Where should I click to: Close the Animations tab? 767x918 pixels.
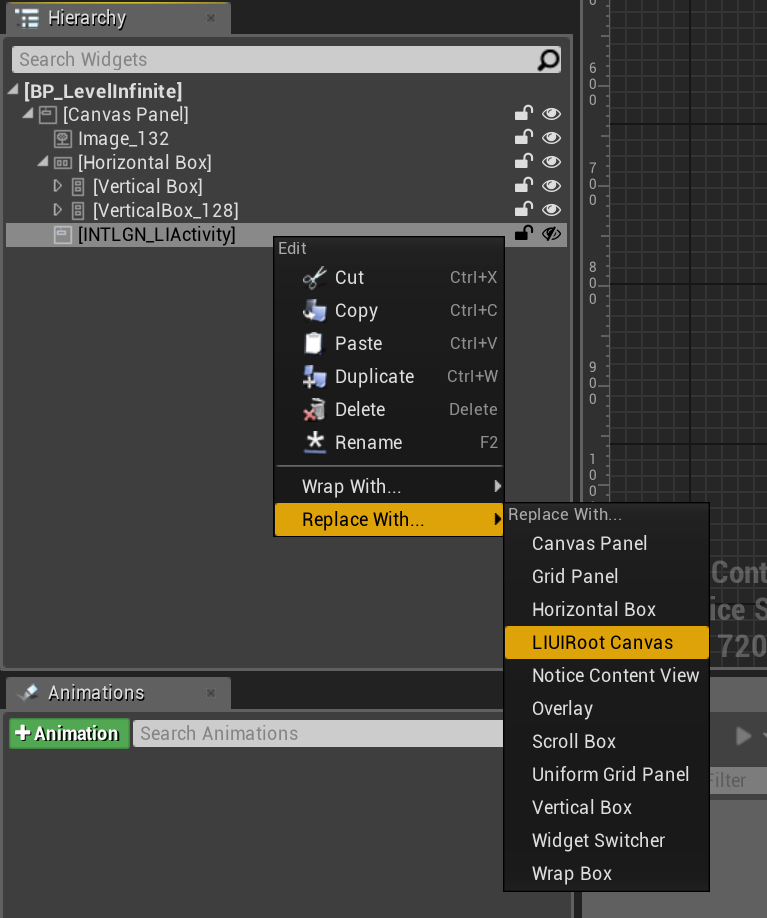point(211,693)
